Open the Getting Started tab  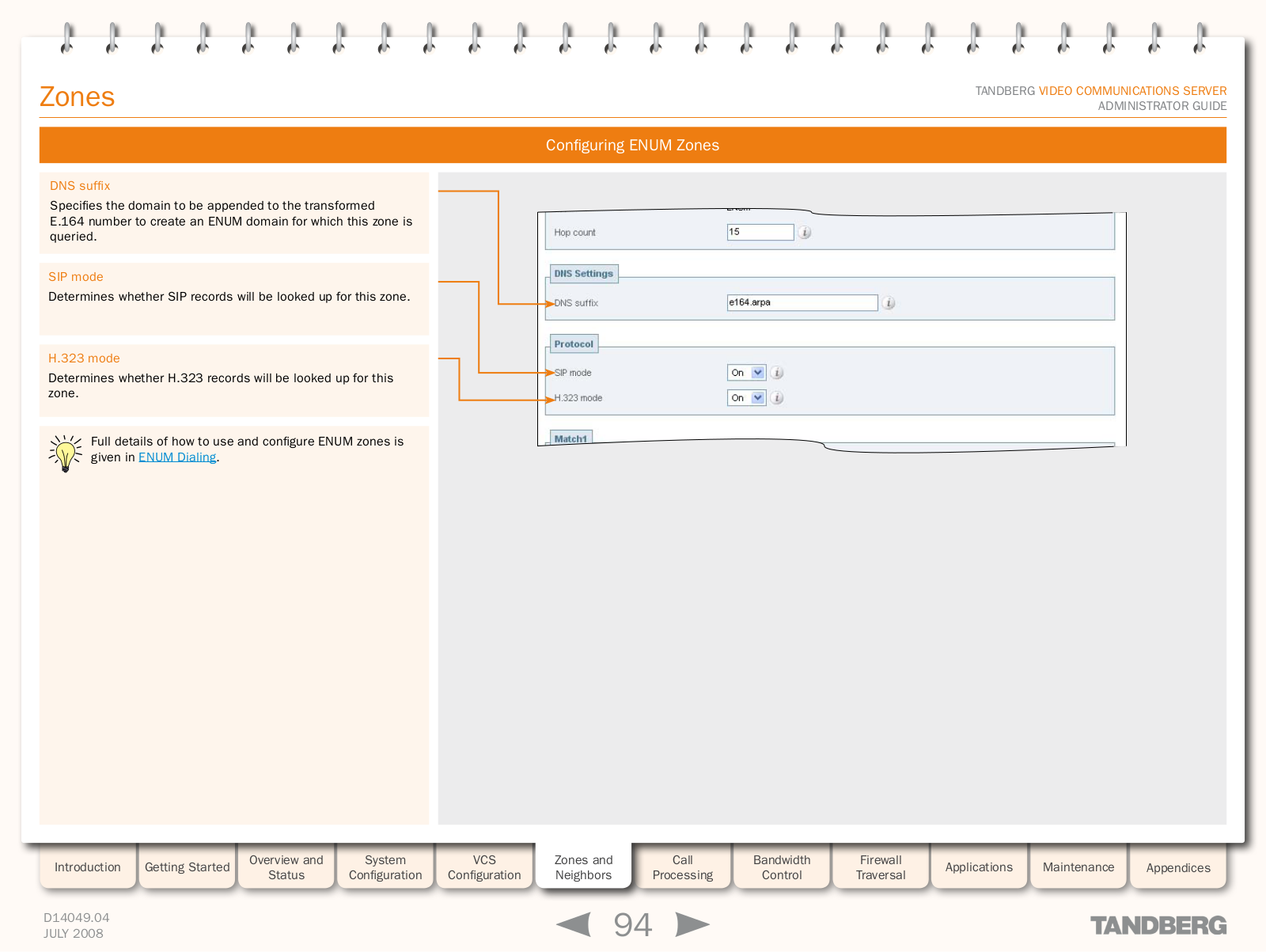[x=188, y=867]
